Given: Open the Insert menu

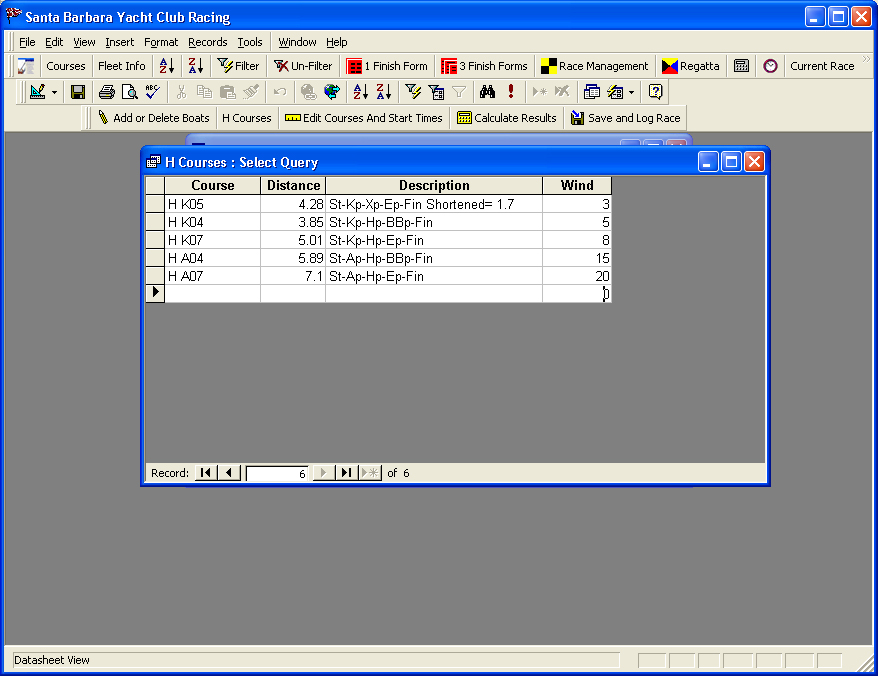Looking at the screenshot, I should point(119,42).
